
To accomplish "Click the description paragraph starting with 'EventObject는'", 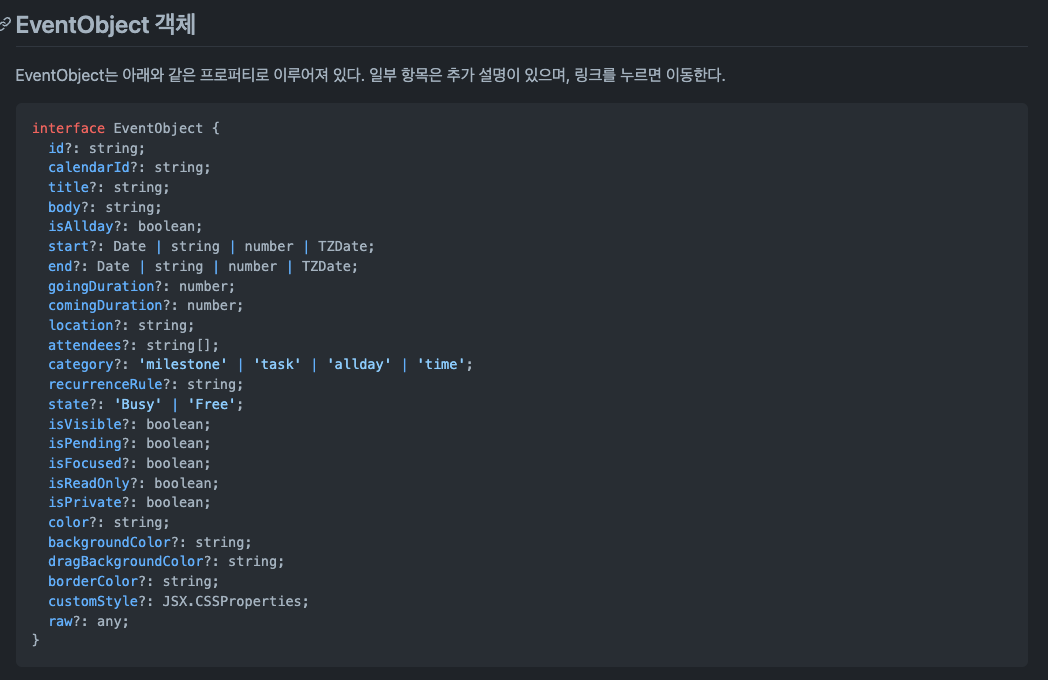I will 370,76.
